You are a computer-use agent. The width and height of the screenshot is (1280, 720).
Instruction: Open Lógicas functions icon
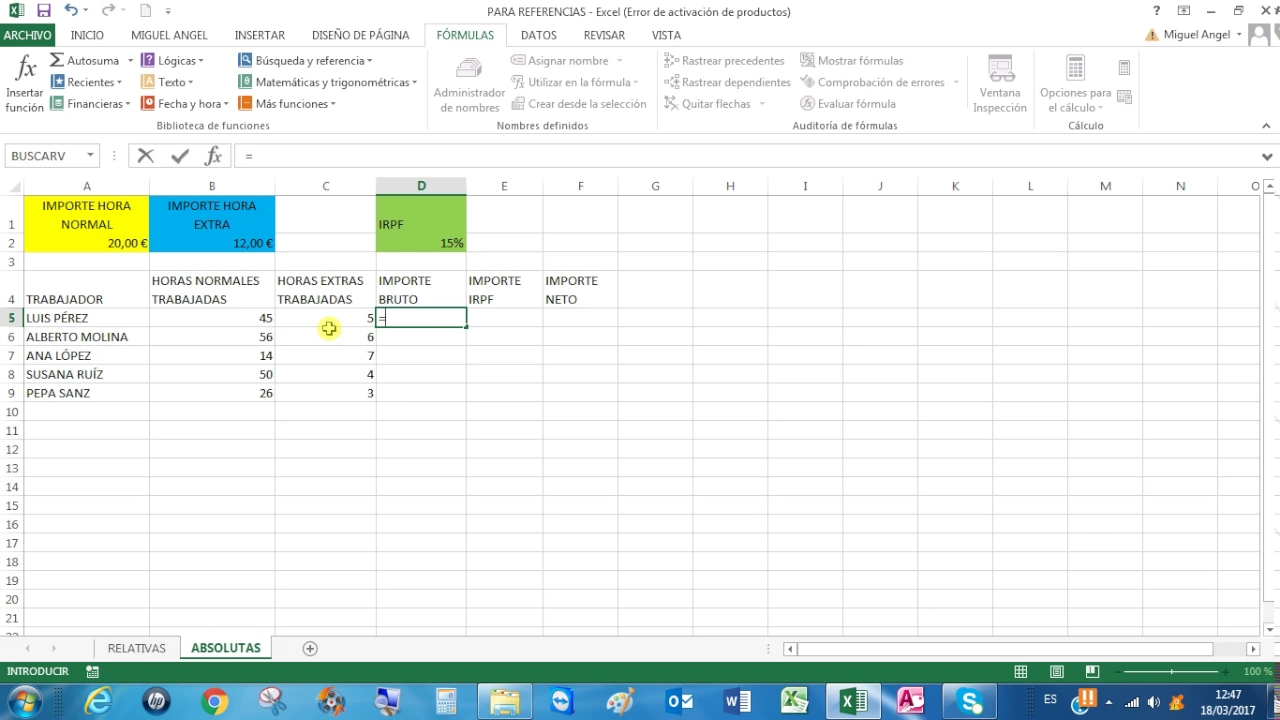point(148,61)
